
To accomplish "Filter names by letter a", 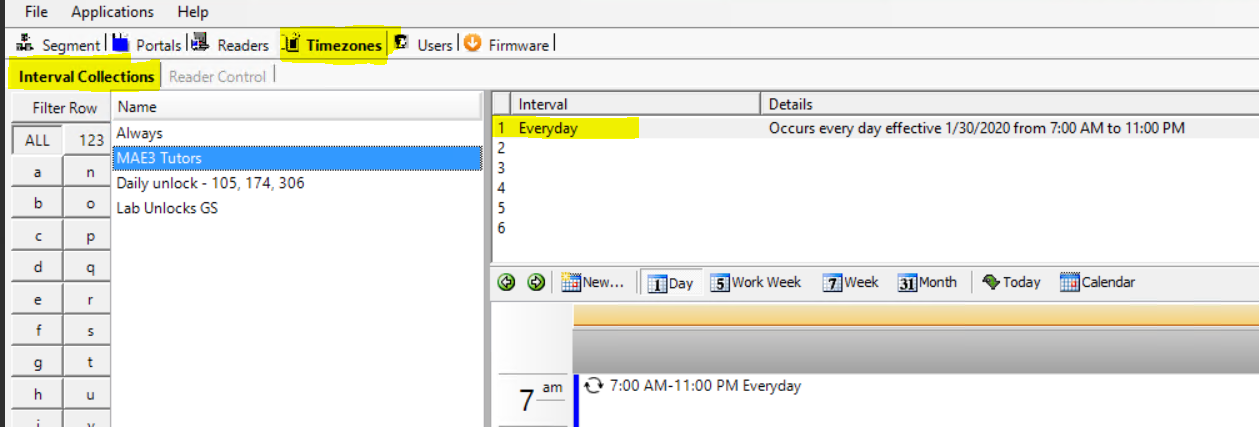I will click(x=37, y=172).
